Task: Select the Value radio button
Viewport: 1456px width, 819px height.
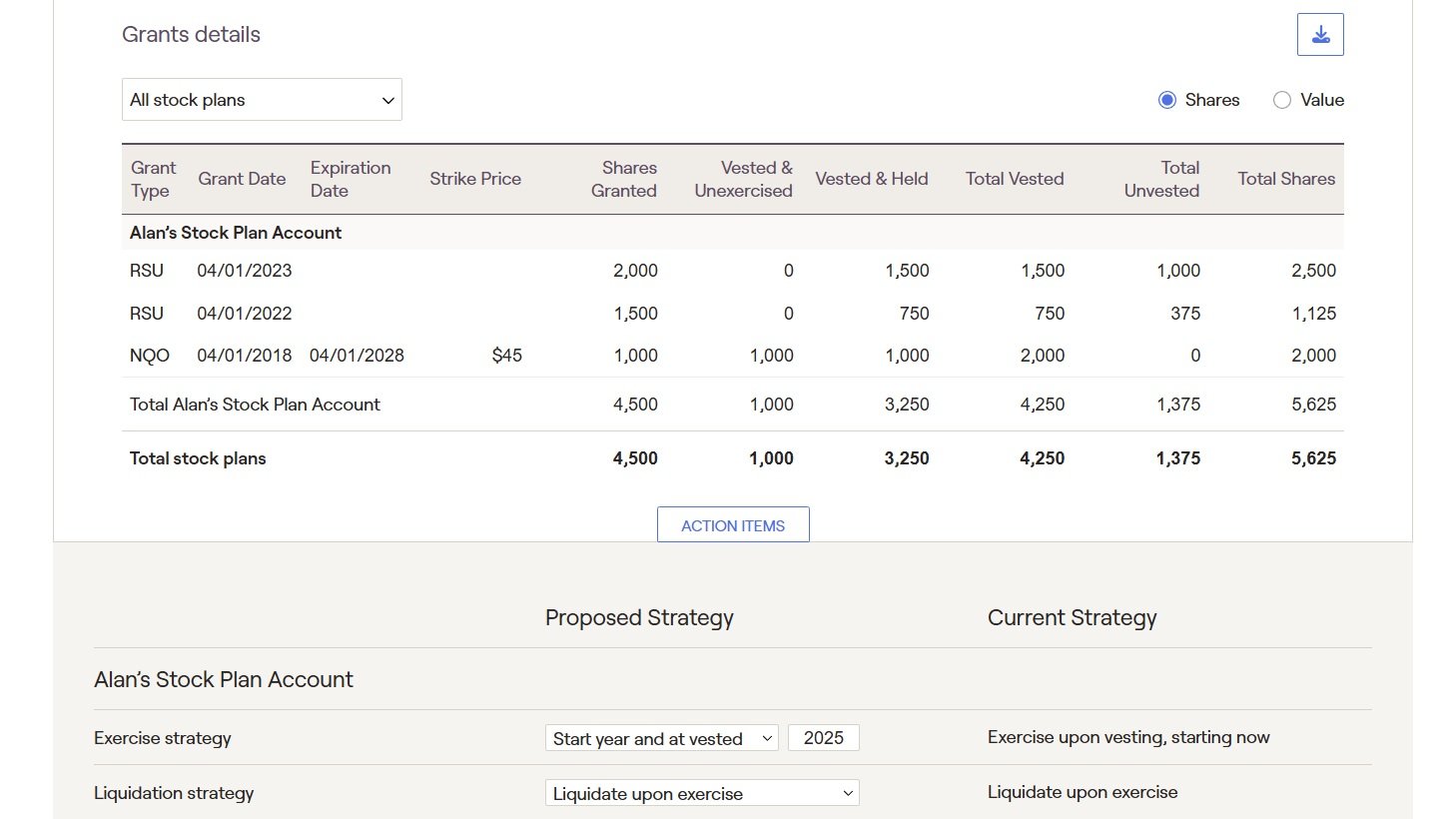Action: (x=1282, y=100)
